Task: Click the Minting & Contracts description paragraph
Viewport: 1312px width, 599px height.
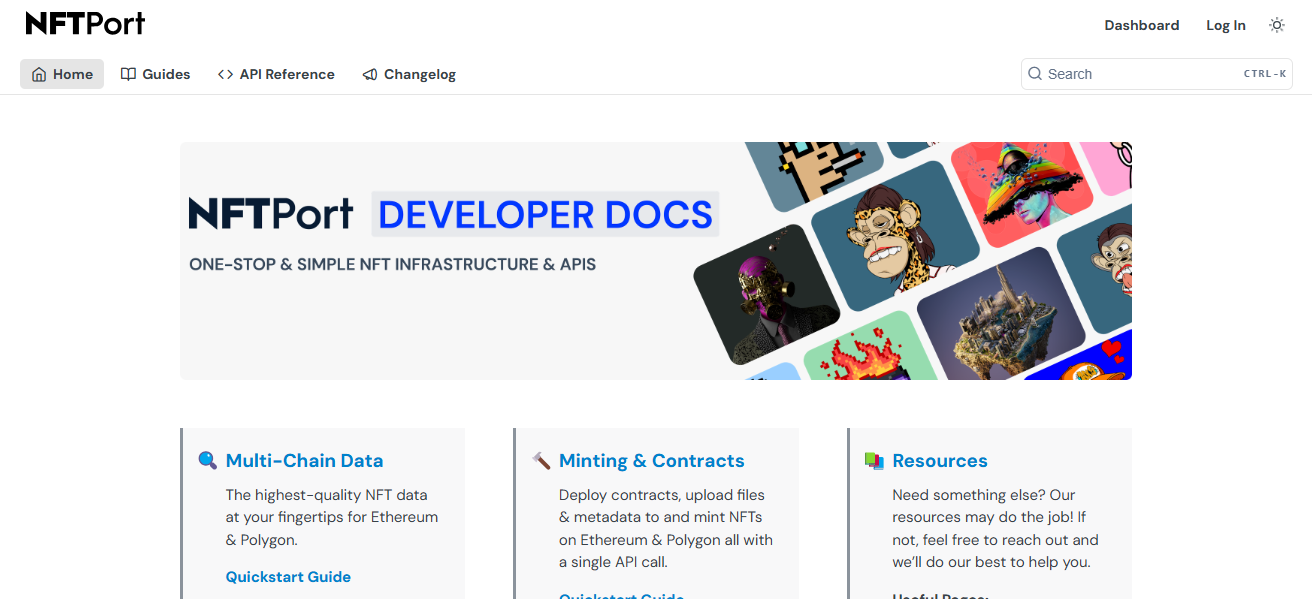Action: click(666, 528)
